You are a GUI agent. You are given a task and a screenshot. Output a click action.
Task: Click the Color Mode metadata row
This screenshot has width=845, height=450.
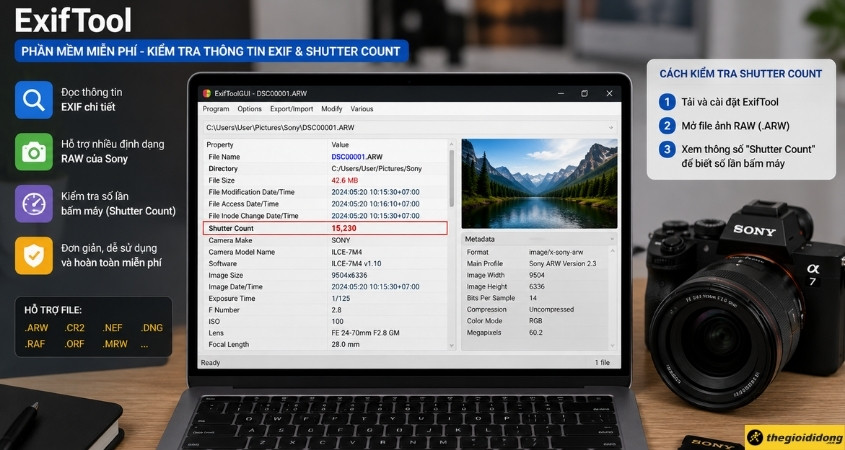pos(535,321)
